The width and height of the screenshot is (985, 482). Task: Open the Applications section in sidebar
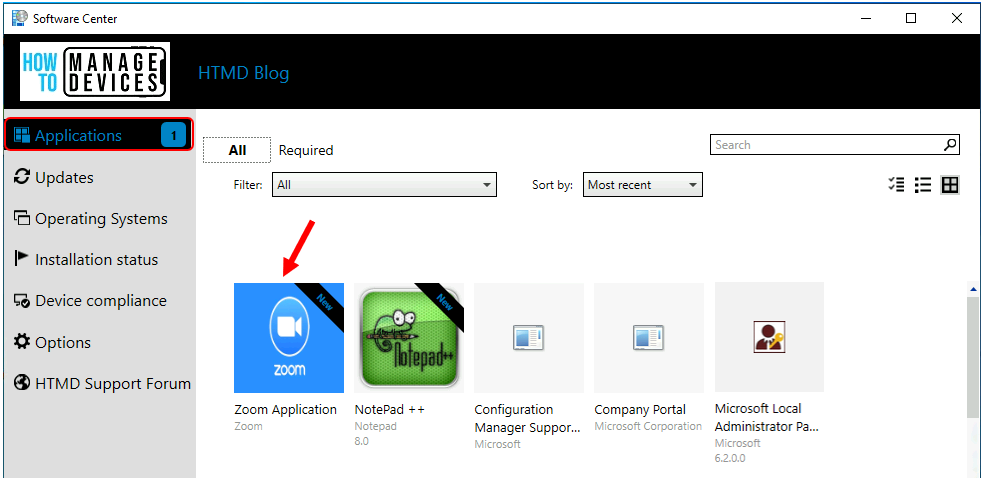[99, 135]
